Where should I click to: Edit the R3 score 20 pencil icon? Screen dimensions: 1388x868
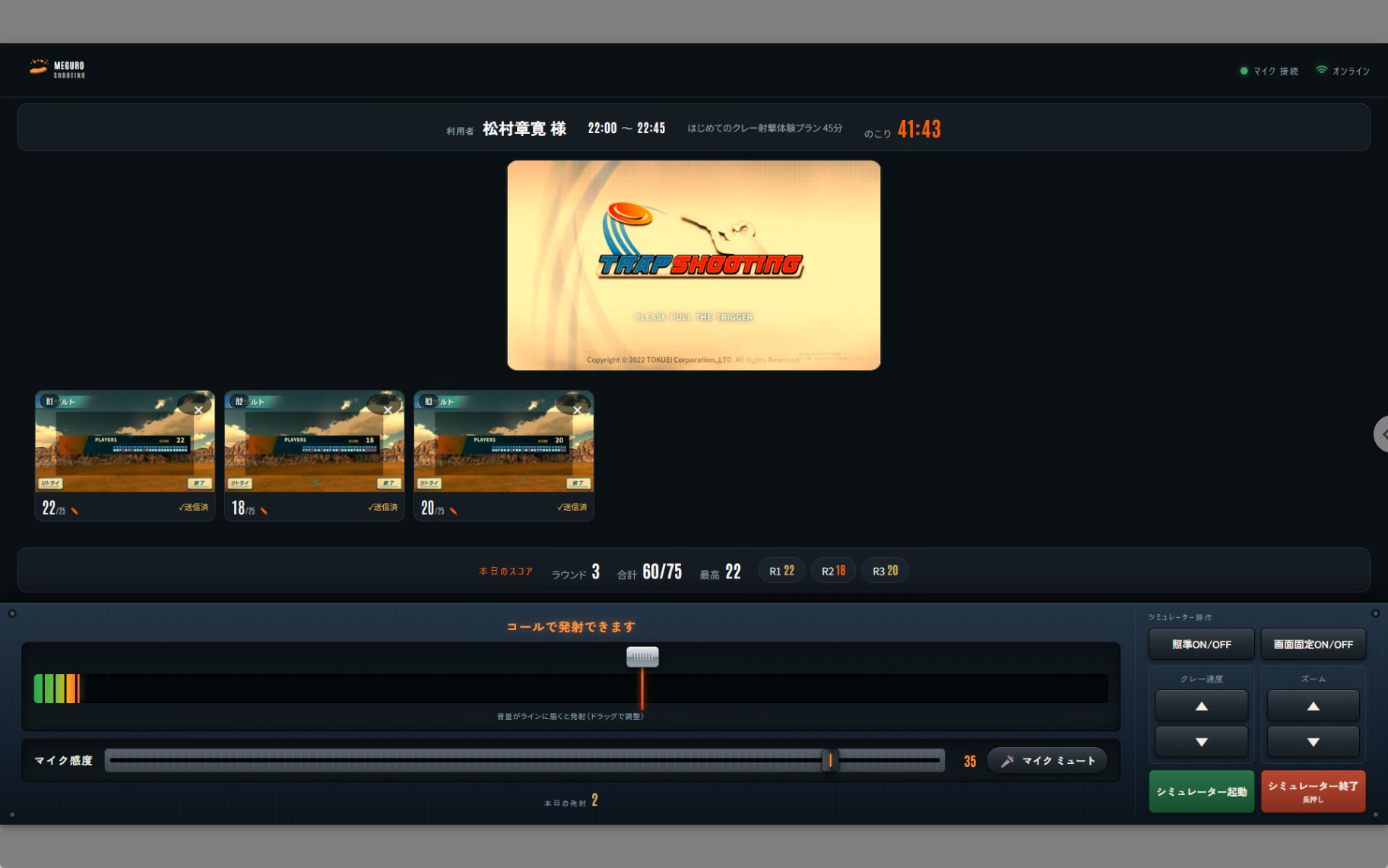click(453, 511)
